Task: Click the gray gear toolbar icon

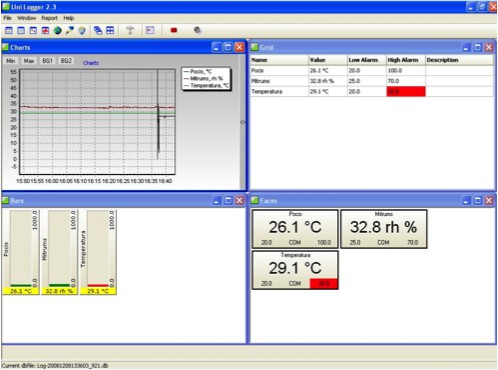Action: click(x=197, y=30)
